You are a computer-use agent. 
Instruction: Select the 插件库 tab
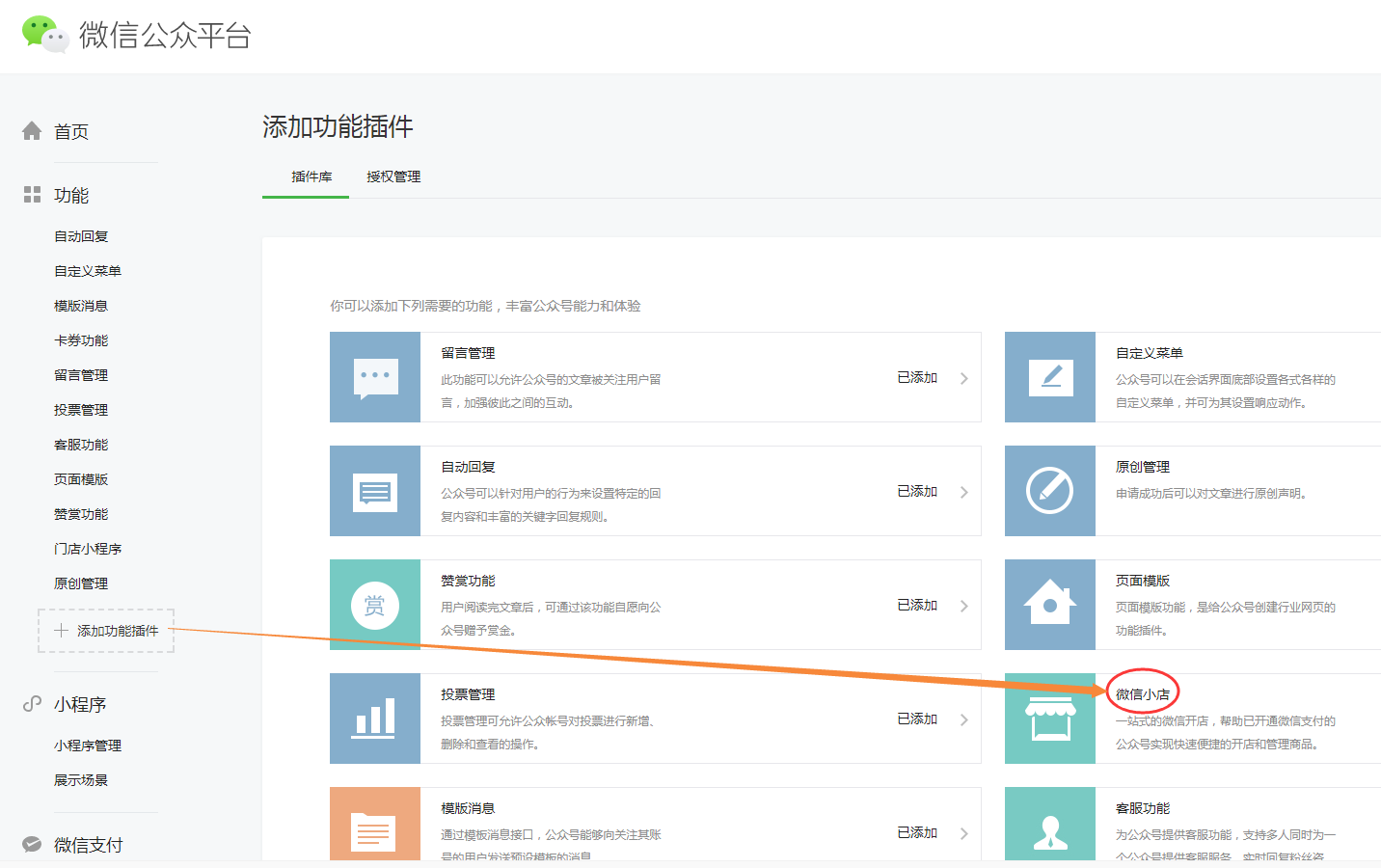(311, 176)
